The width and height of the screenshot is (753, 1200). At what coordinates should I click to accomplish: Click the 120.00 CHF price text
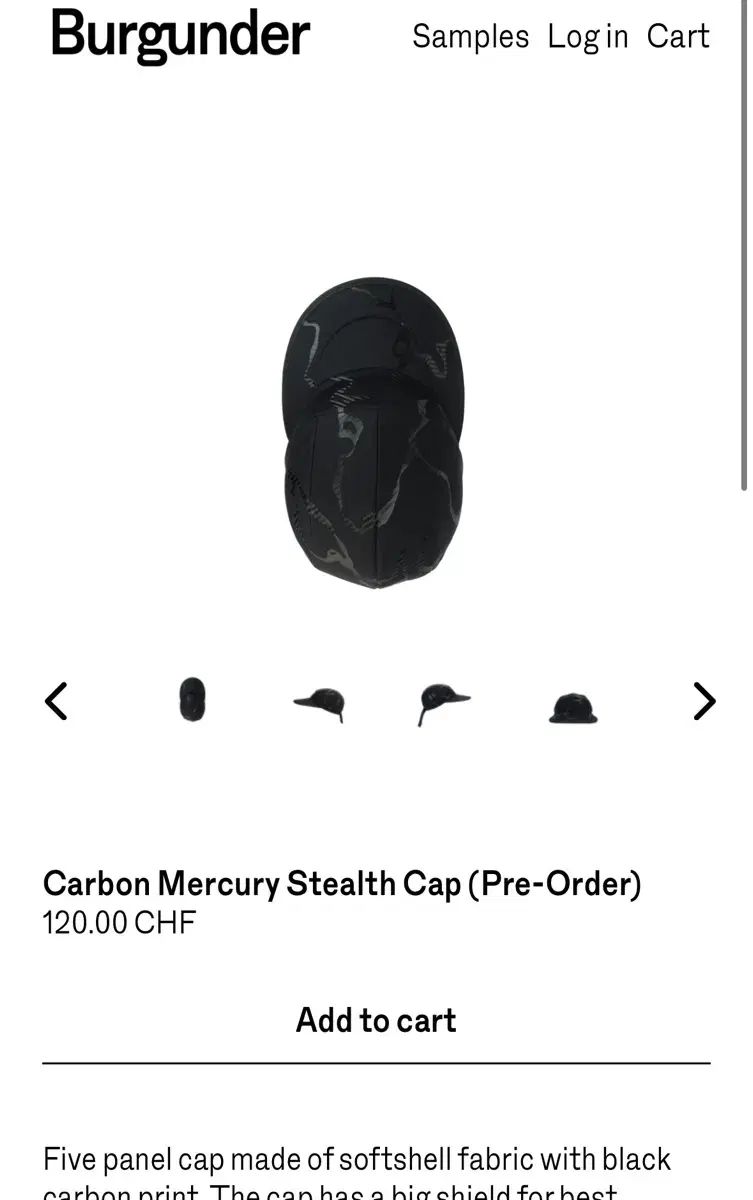[119, 921]
